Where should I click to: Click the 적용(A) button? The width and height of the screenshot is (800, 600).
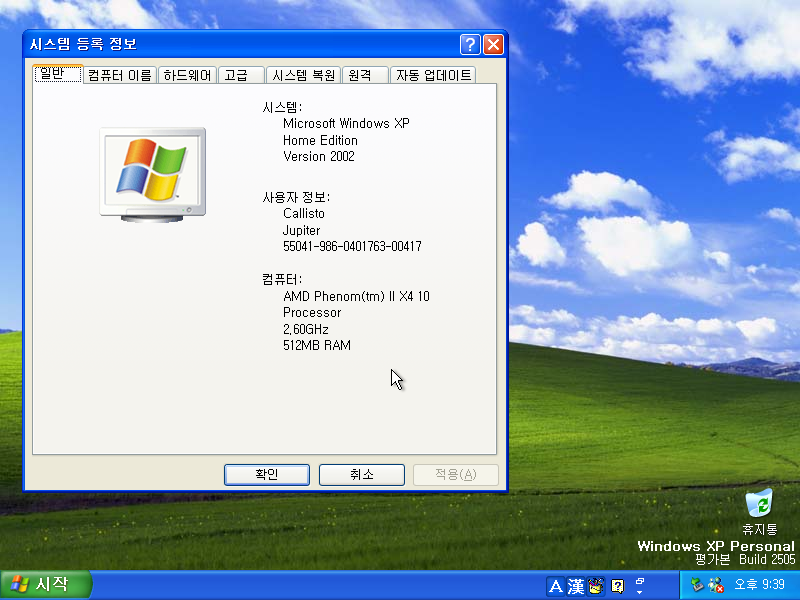pyautogui.click(x=456, y=475)
